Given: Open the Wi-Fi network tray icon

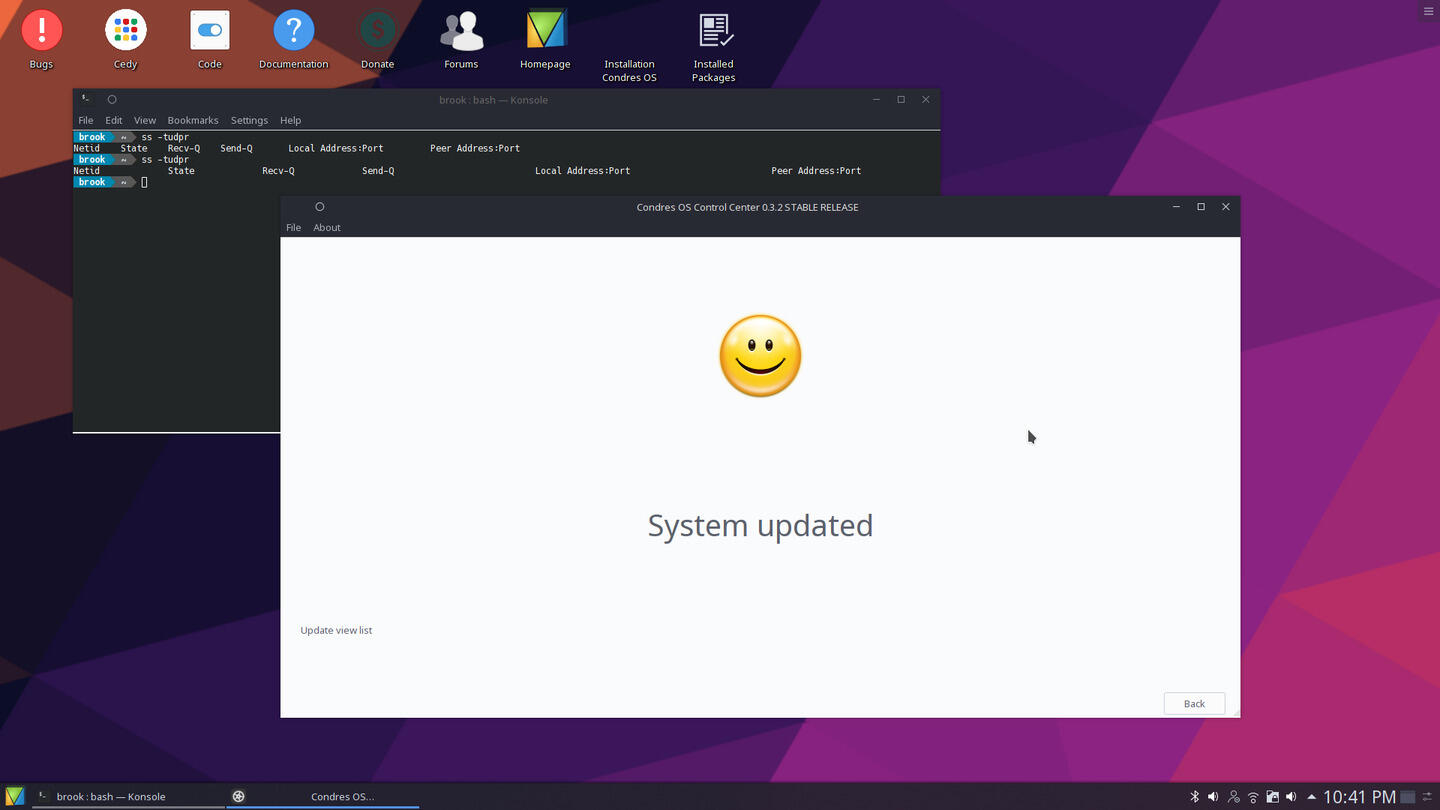Looking at the screenshot, I should [x=1252, y=797].
